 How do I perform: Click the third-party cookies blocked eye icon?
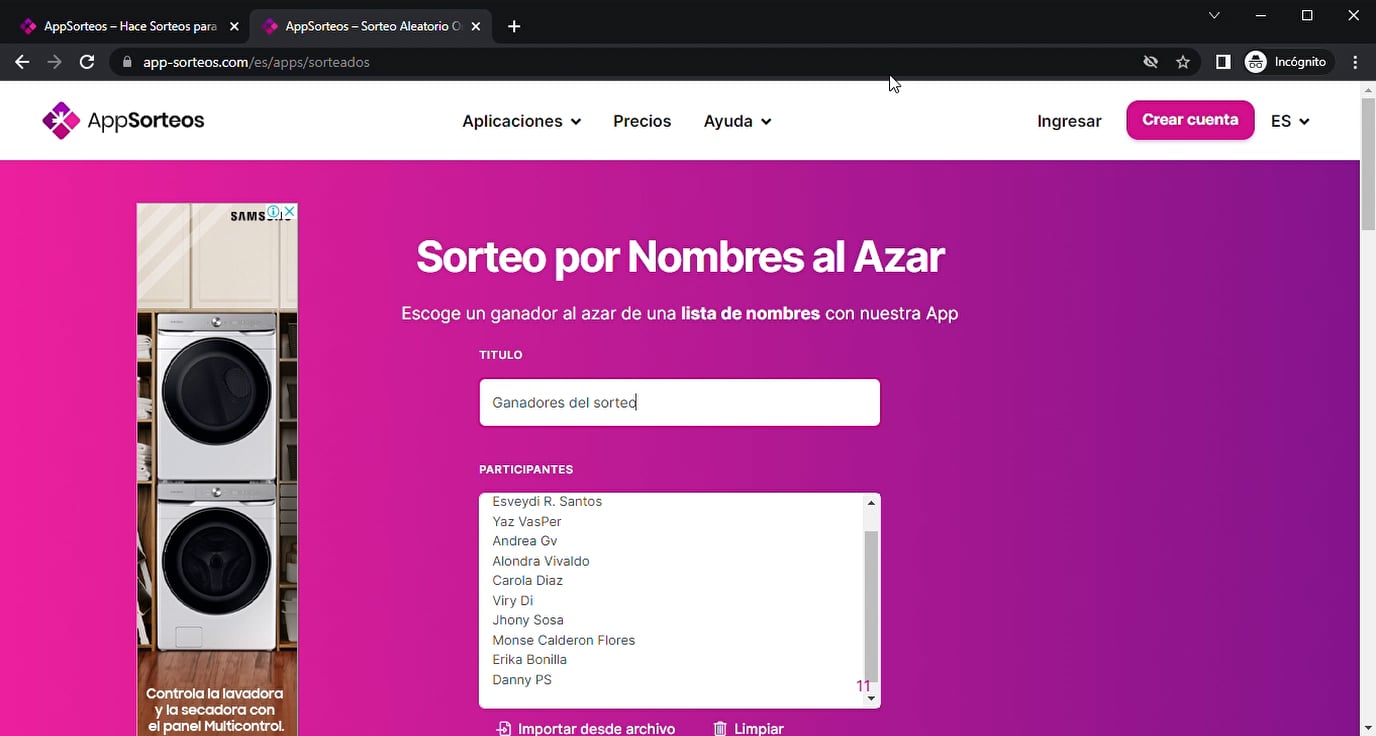click(x=1151, y=62)
